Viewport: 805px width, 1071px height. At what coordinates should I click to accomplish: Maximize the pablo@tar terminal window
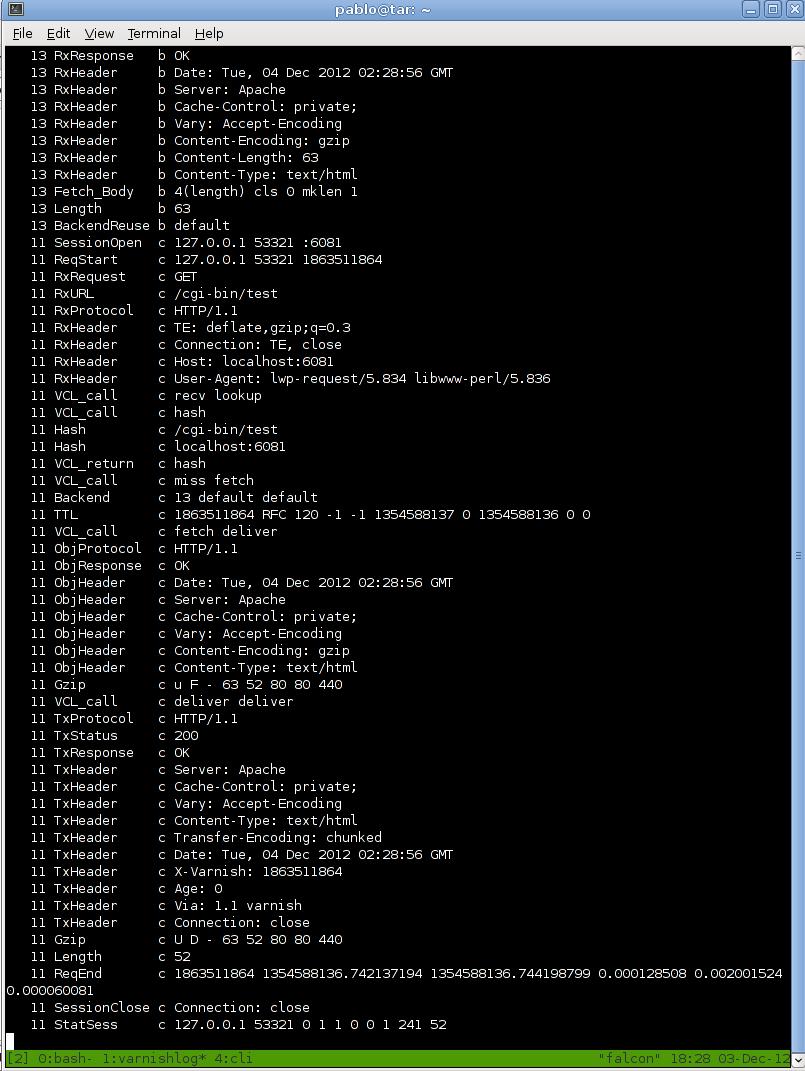pyautogui.click(x=772, y=10)
